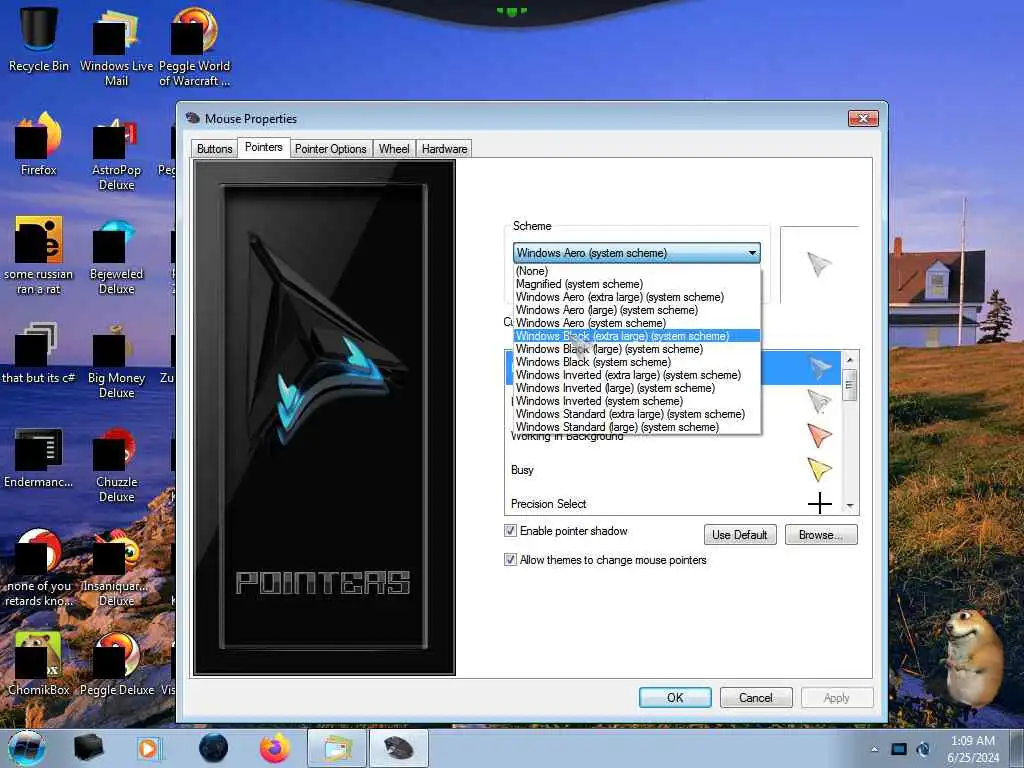
Task: Open the folder window taskbar button
Action: 336,748
